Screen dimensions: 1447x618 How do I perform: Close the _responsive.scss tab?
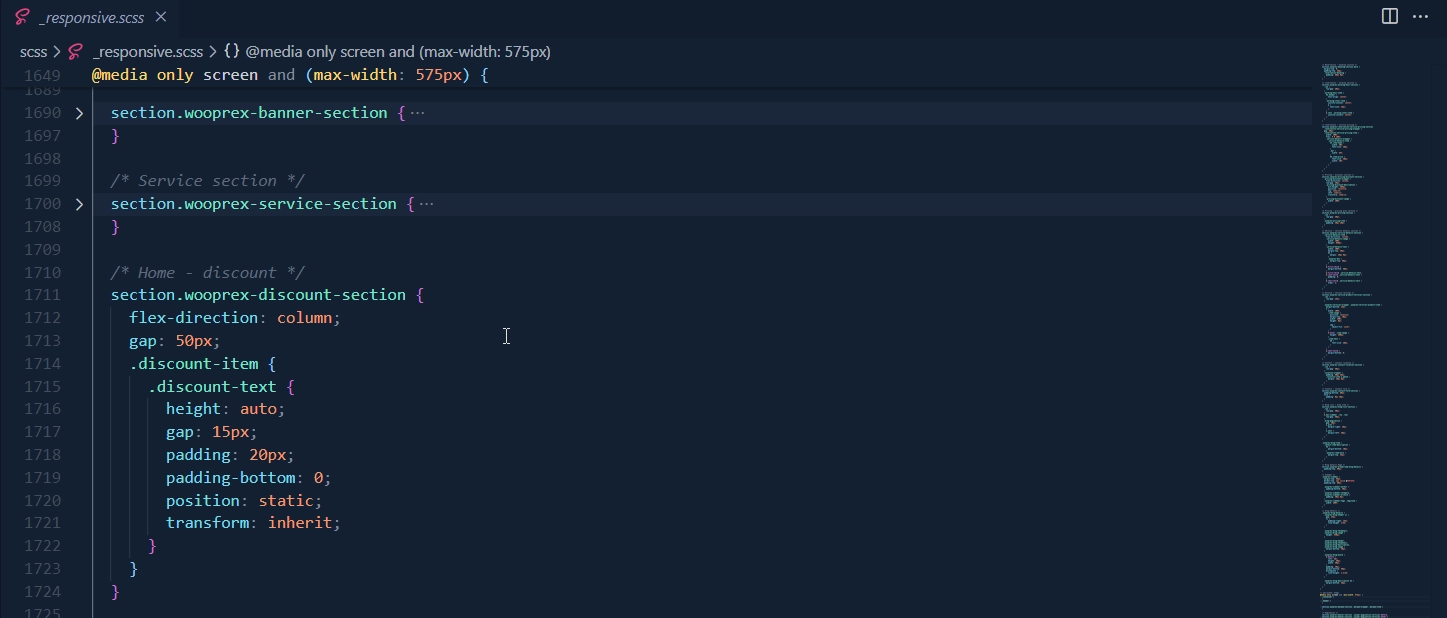pyautogui.click(x=161, y=17)
